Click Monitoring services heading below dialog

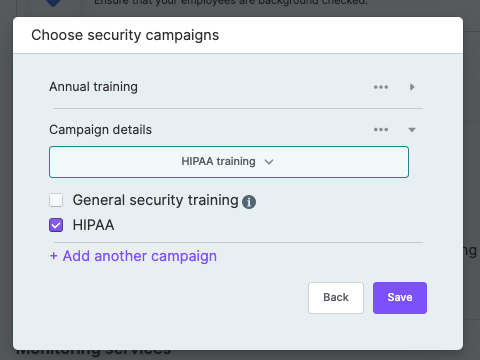[94, 353]
